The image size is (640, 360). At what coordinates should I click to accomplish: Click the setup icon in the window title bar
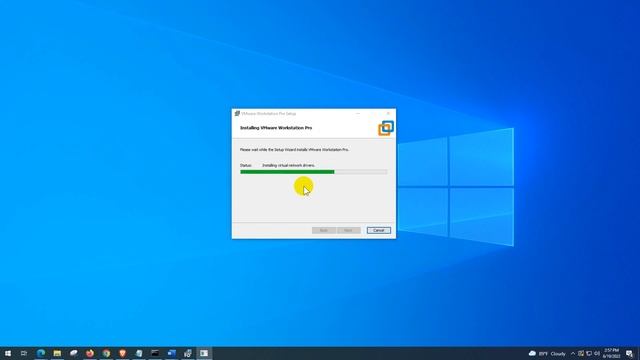pyautogui.click(x=237, y=113)
